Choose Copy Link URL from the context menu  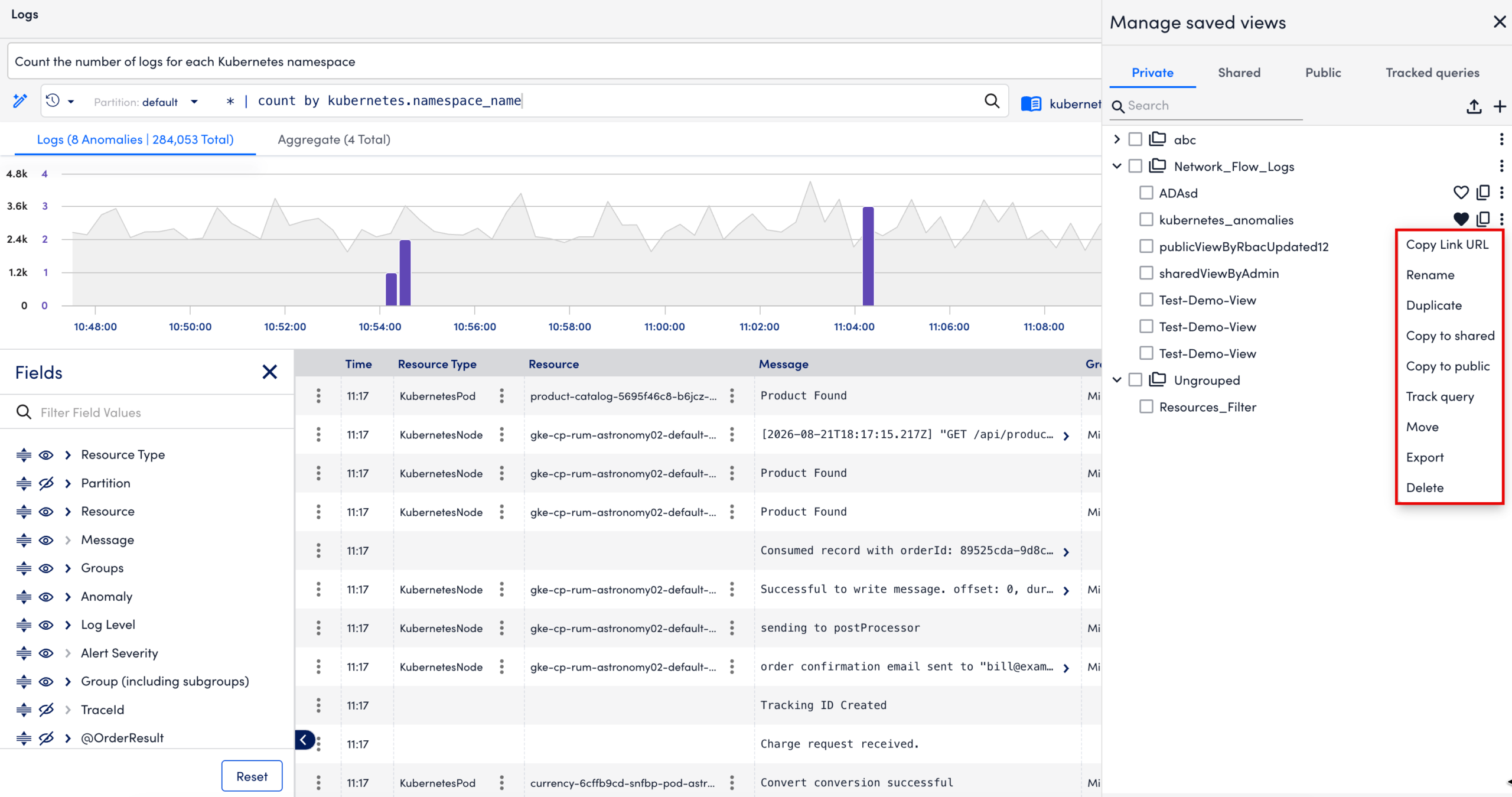pos(1448,245)
